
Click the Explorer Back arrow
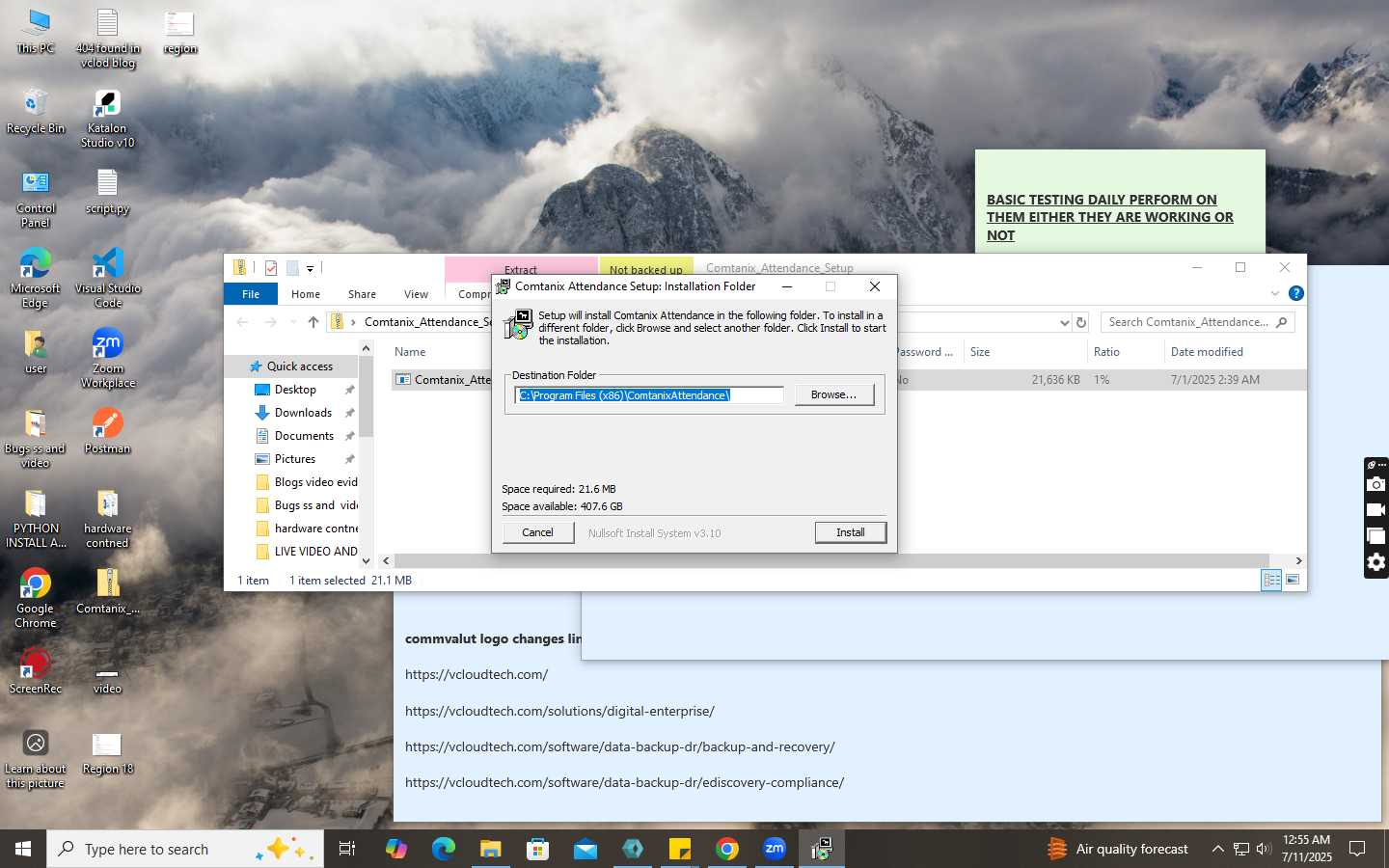pos(242,322)
